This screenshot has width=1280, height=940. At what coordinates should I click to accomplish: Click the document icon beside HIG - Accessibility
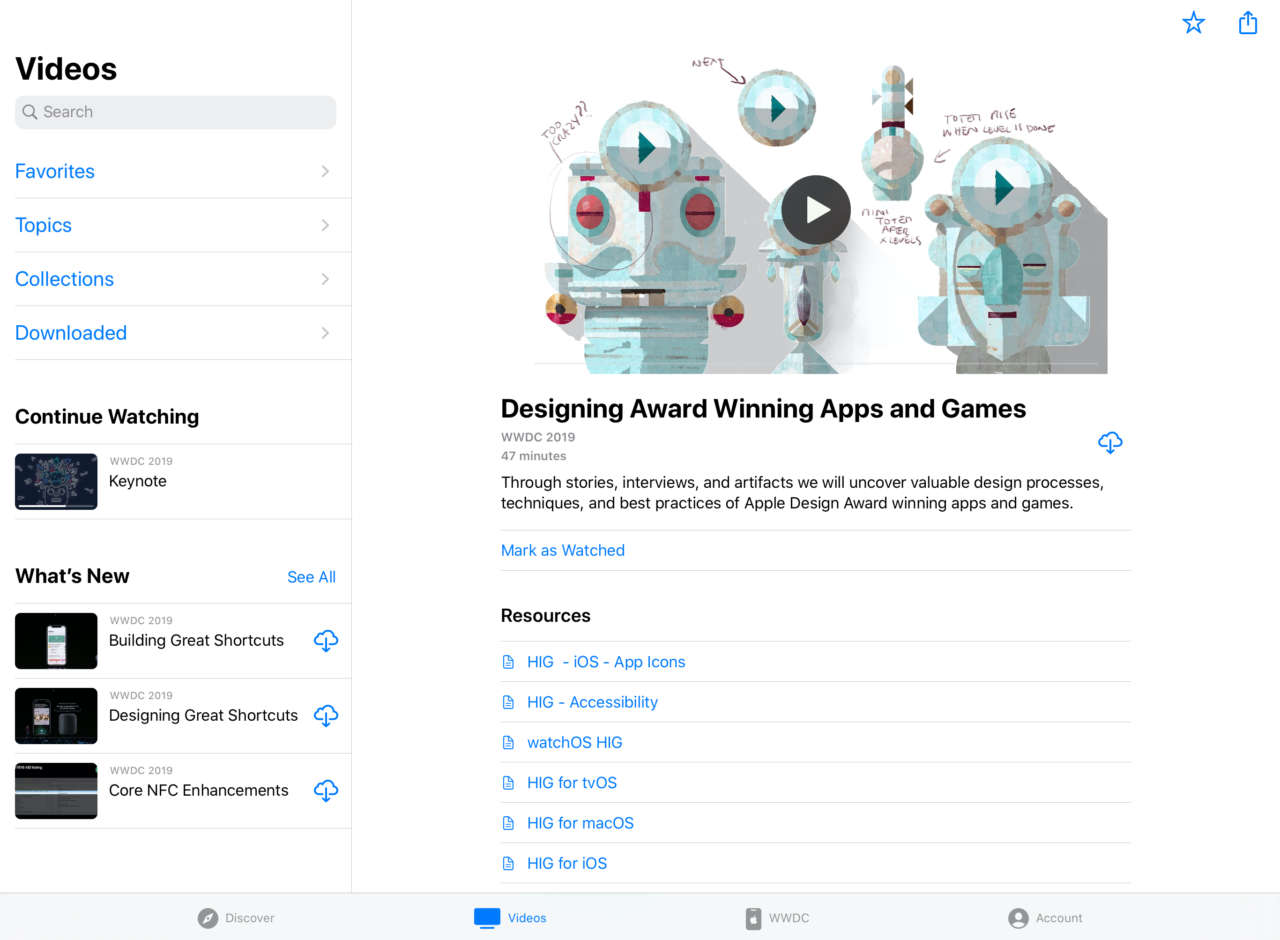point(508,702)
